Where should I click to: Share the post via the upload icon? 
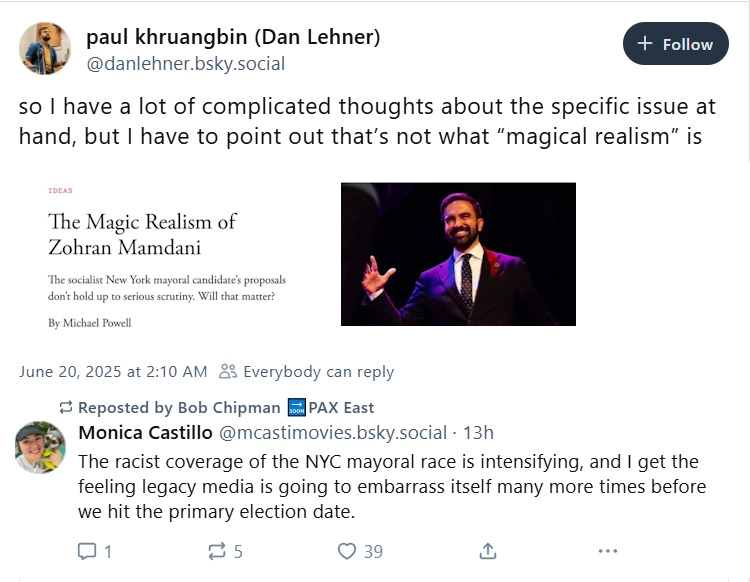click(487, 551)
